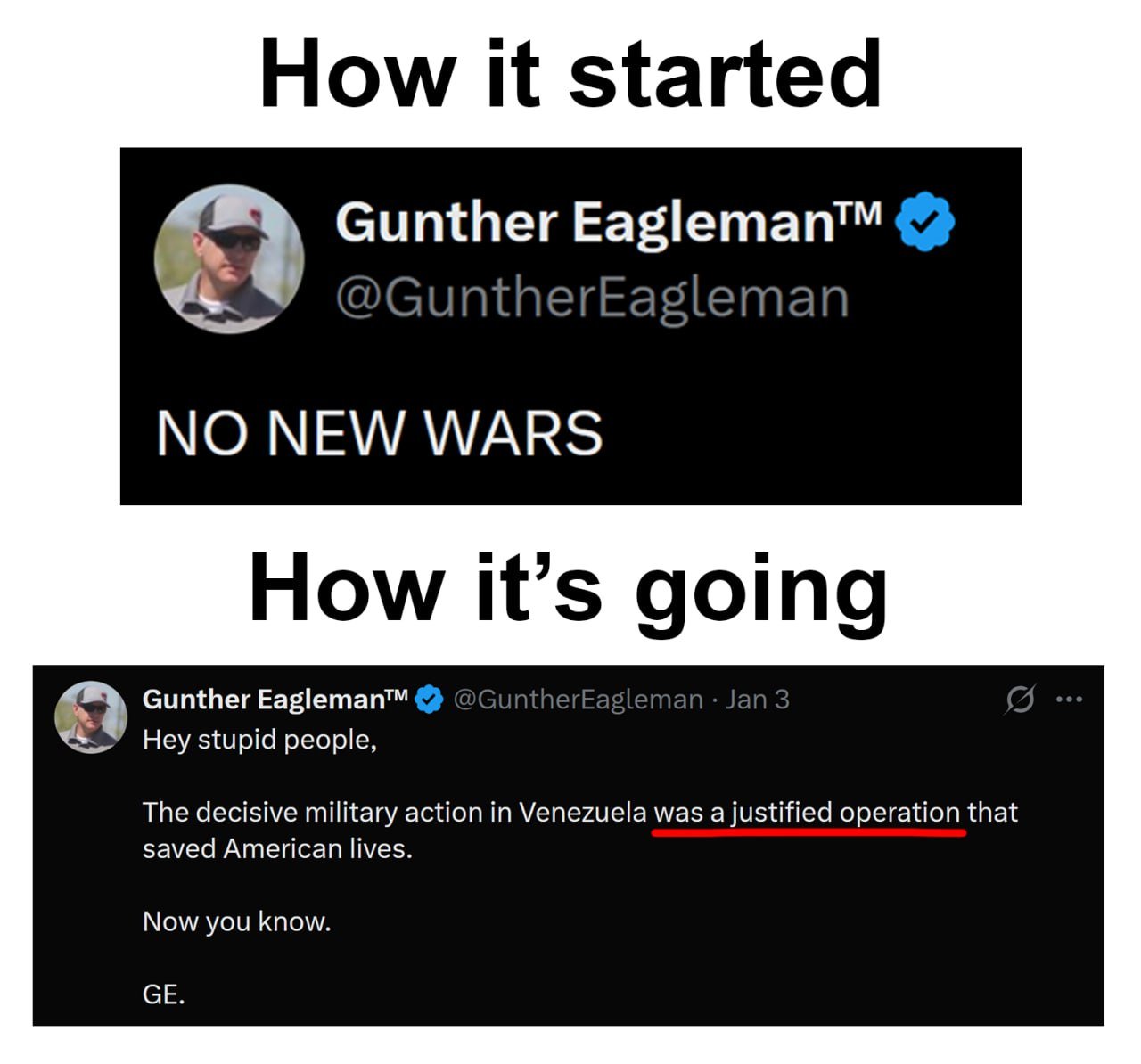1141x1064 pixels.
Task: Click the 'How it started' heading
Action: click(x=570, y=74)
